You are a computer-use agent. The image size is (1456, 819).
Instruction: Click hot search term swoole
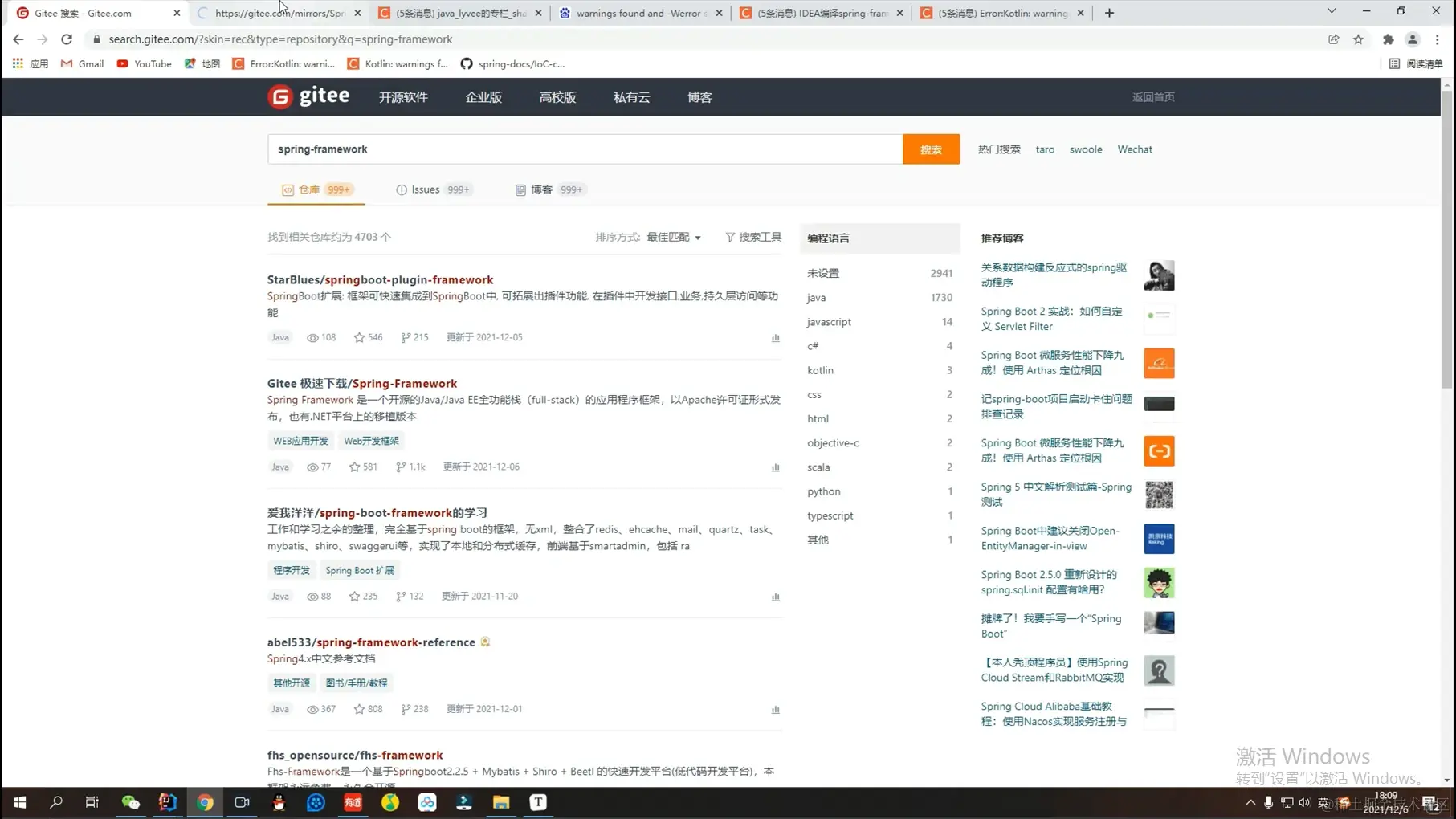point(1086,149)
